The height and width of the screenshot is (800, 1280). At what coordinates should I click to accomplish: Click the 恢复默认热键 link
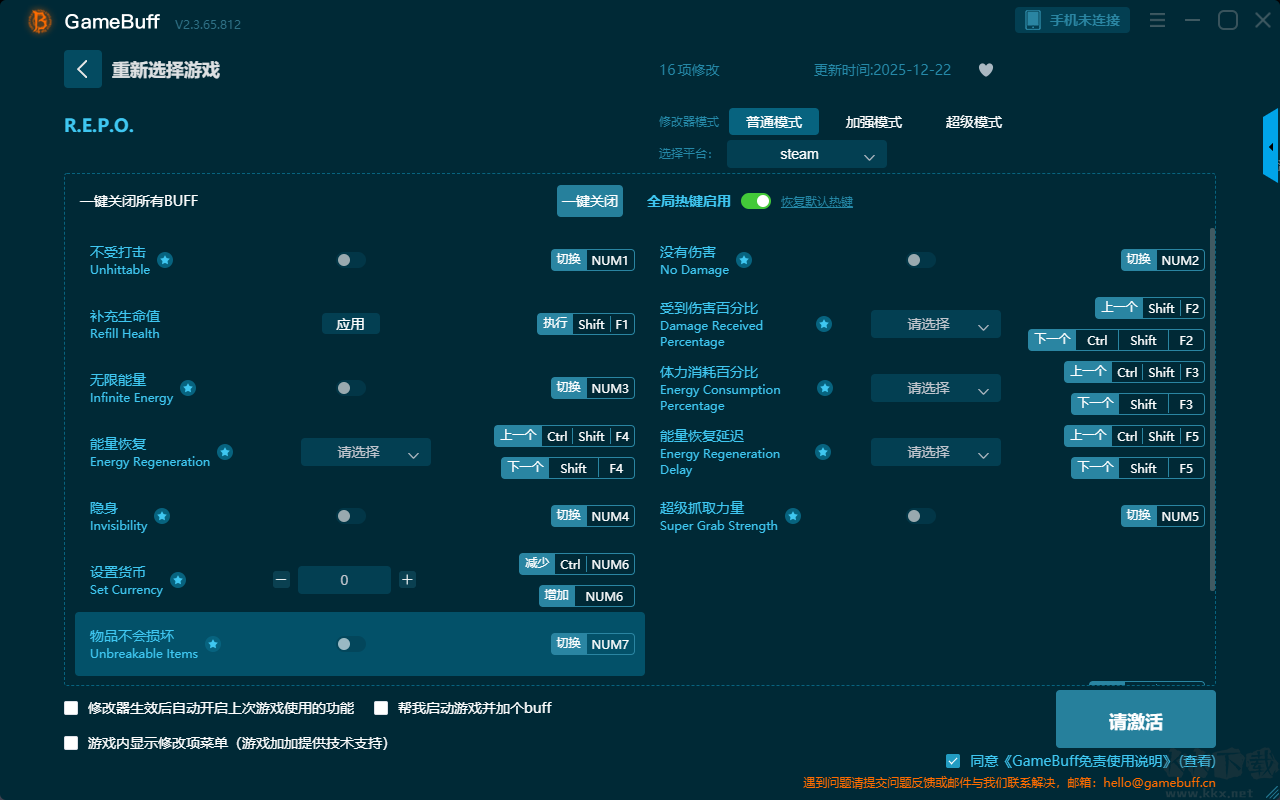pyautogui.click(x=817, y=202)
